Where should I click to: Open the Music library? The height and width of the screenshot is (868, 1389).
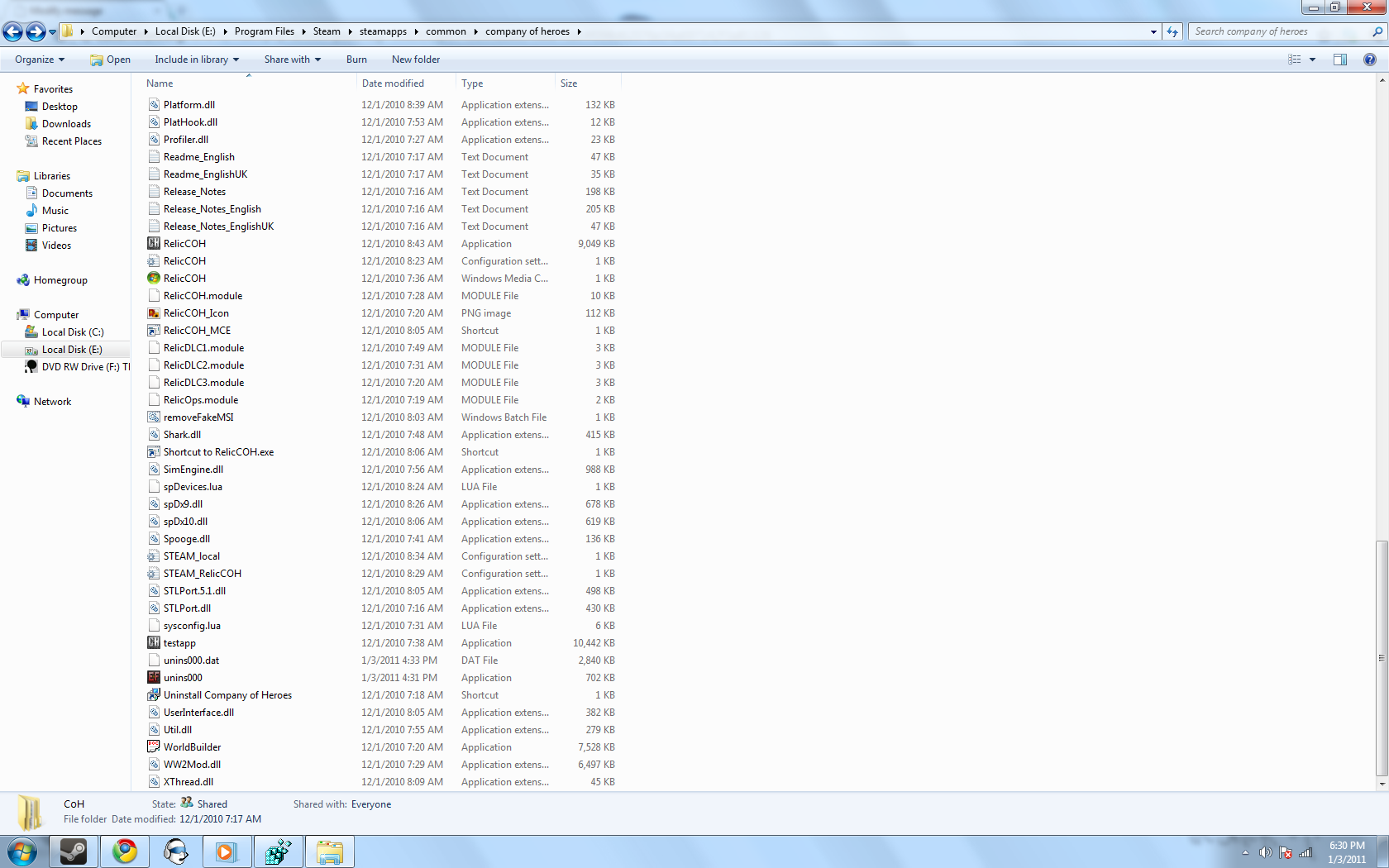coord(55,211)
